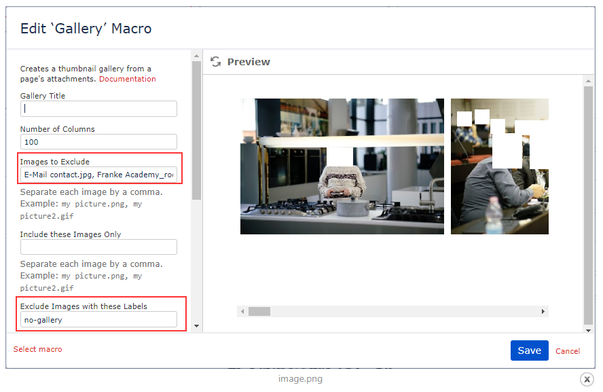Click the 'image.png' caption text
This screenshot has width=603, height=392.
click(x=300, y=379)
